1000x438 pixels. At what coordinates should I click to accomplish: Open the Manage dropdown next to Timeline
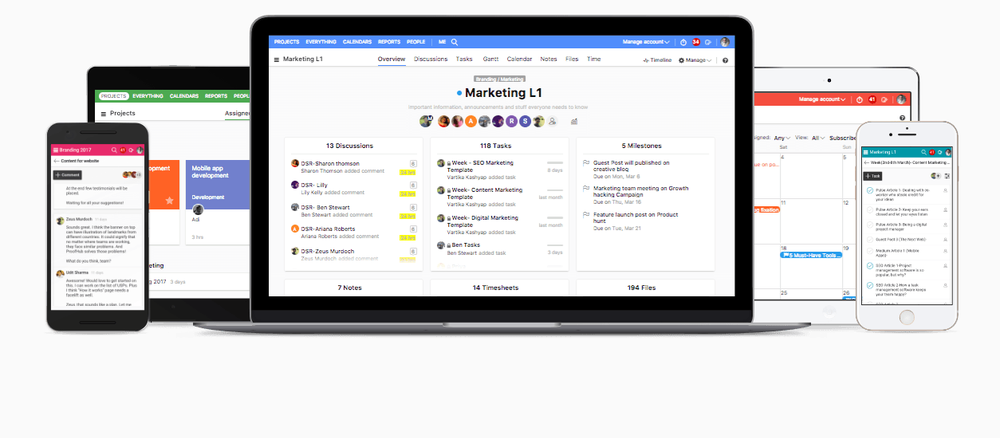pos(695,61)
